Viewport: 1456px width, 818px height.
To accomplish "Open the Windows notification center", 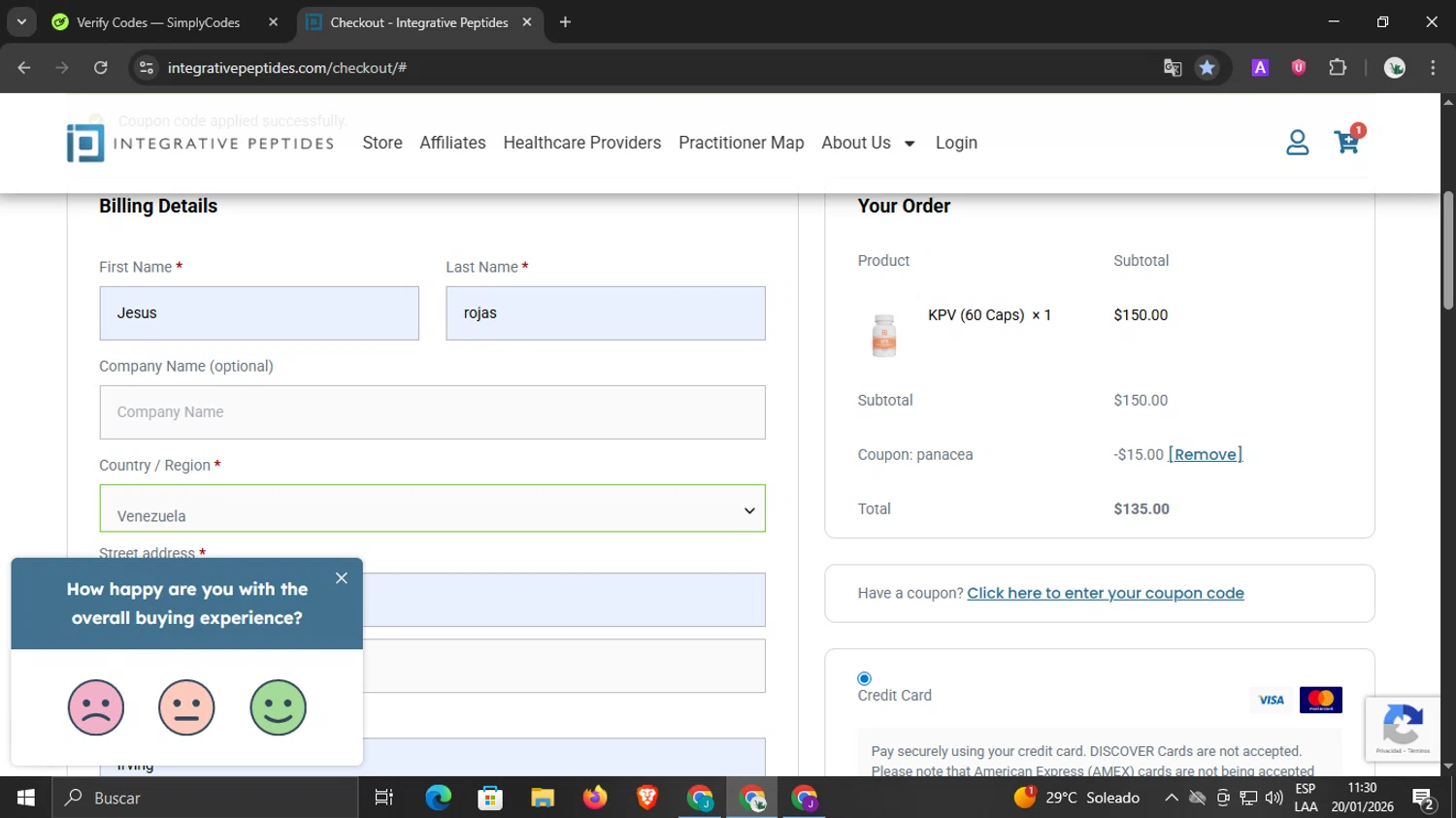I will 1424,799.
